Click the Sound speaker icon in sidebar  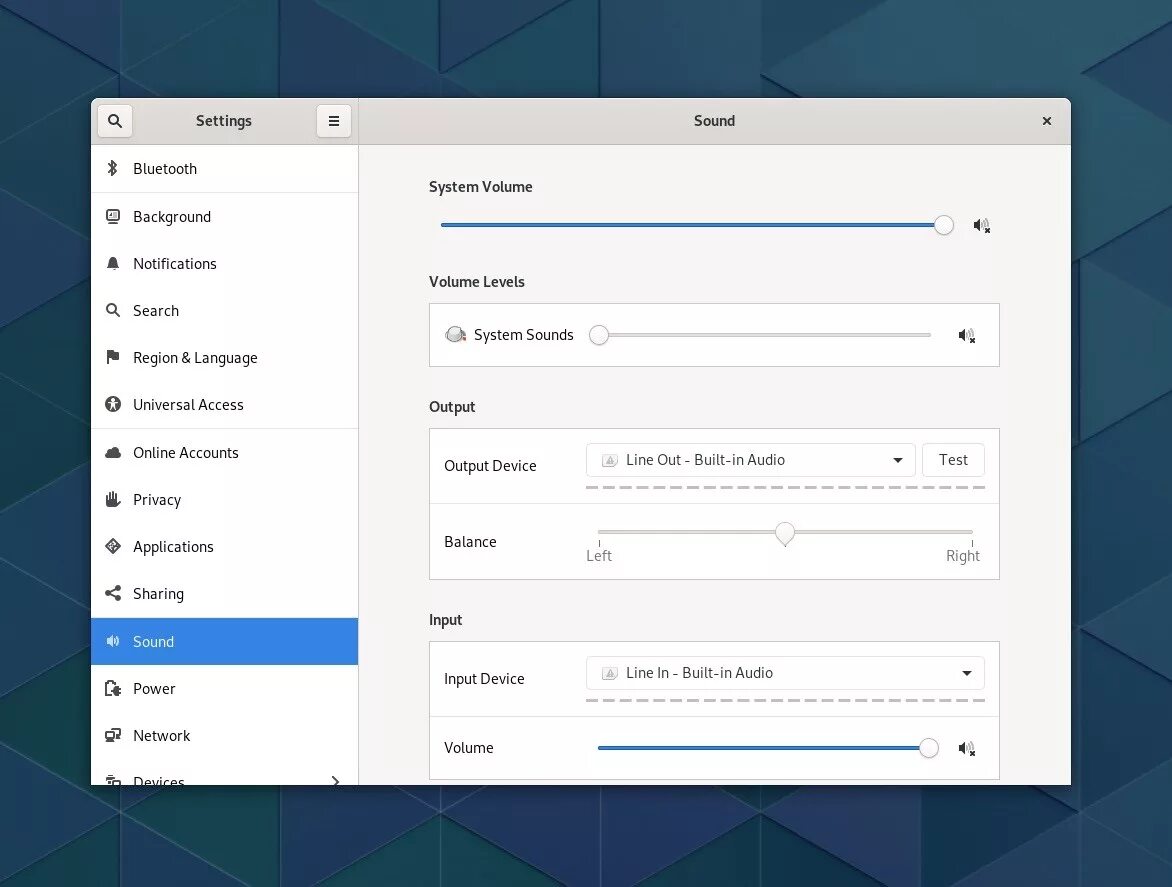point(113,641)
